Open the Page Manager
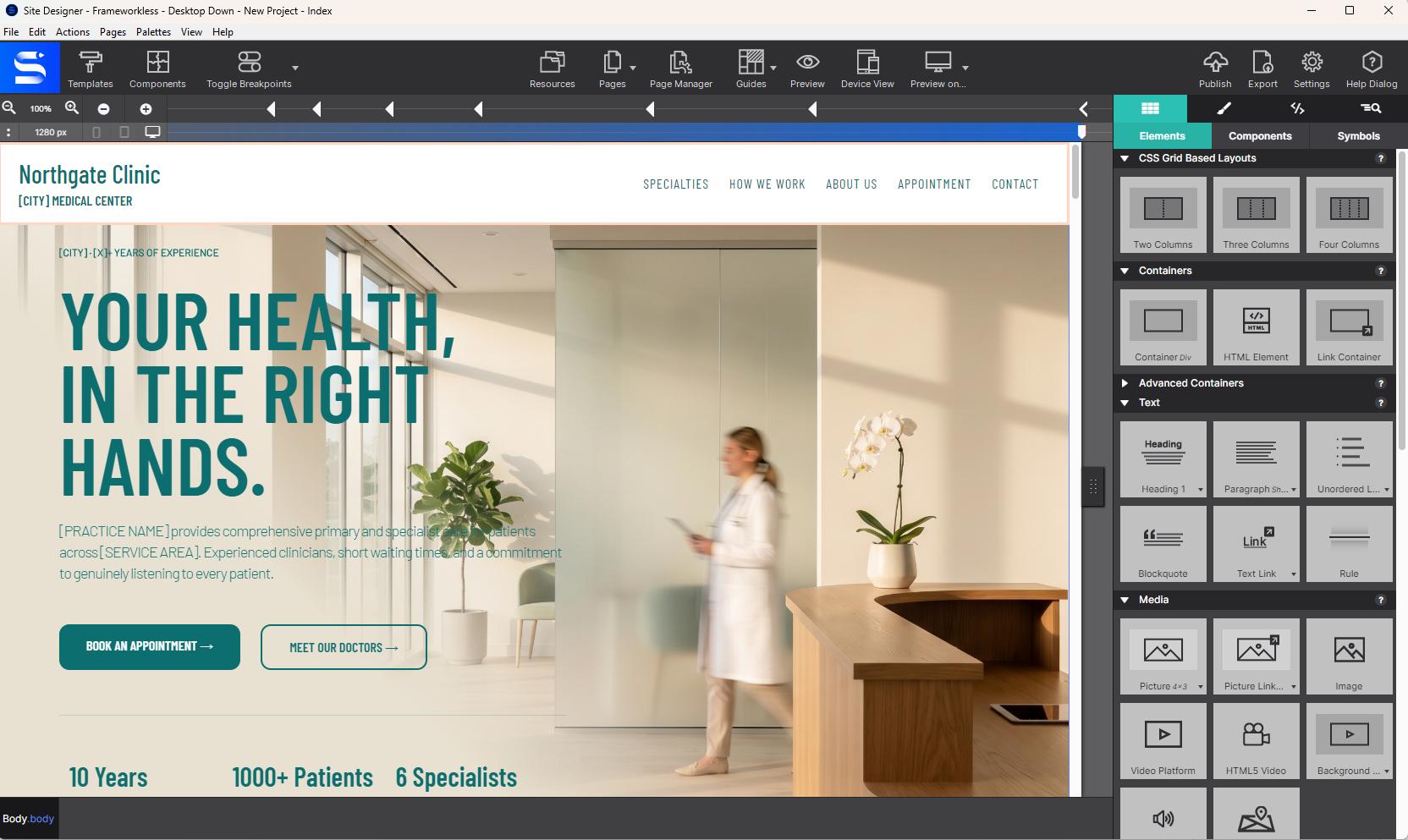Screen dimensions: 1408x840 (x=680, y=68)
